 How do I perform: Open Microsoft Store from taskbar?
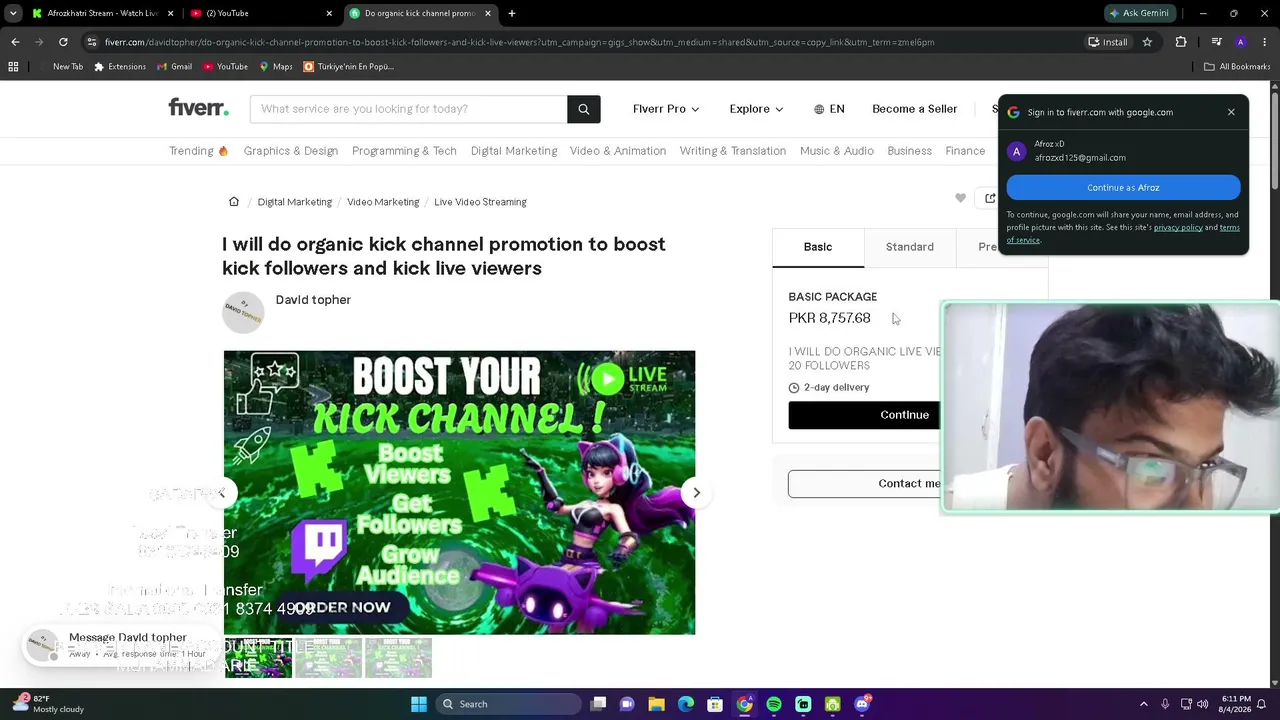[x=715, y=704]
